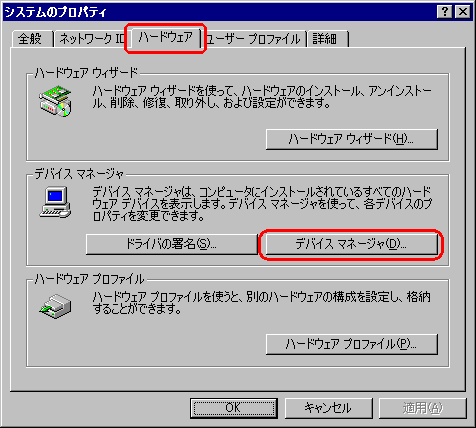The image size is (476, 428).
Task: Click the Hardware Profiles icon
Action: pyautogui.click(x=55, y=306)
